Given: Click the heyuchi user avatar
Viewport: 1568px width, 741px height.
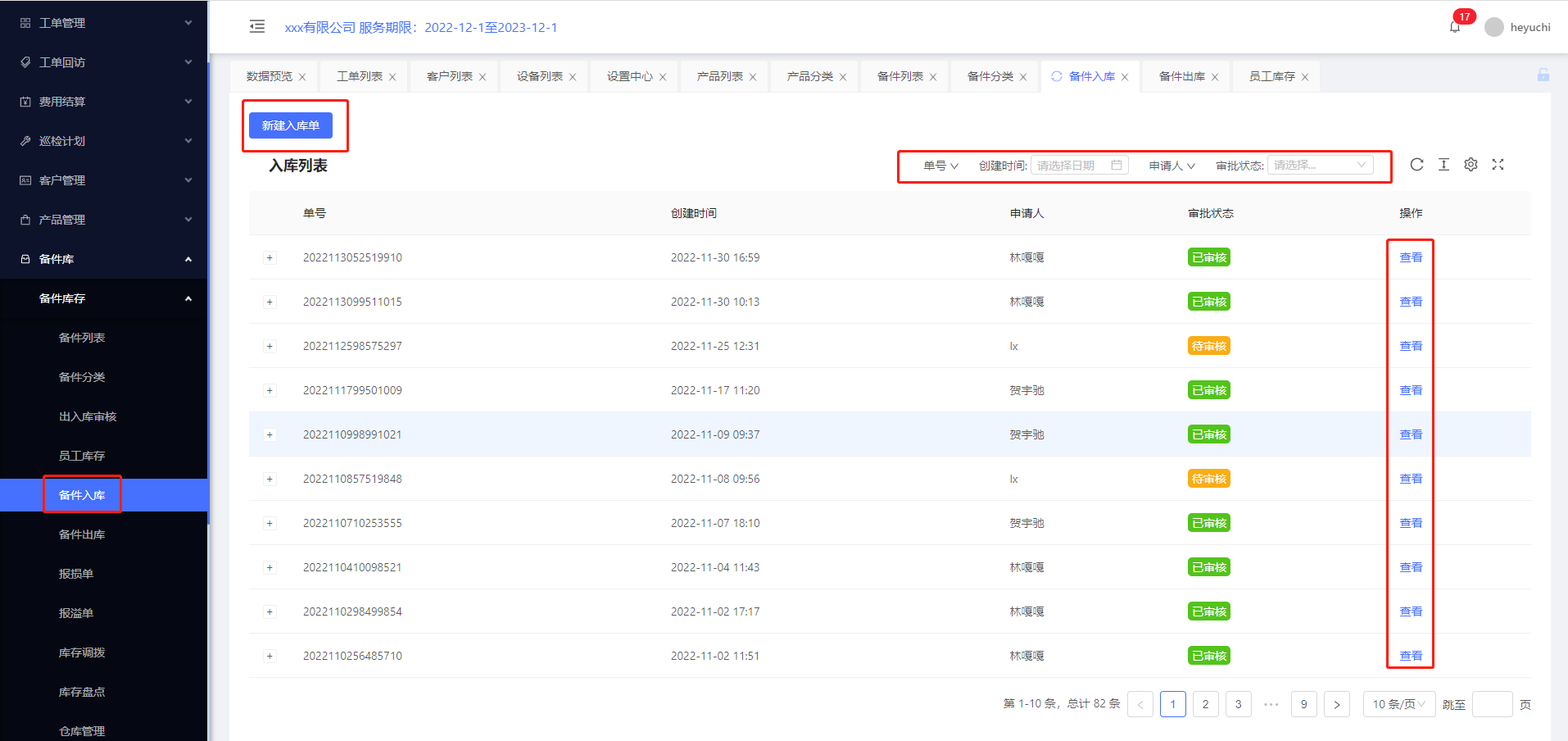Looking at the screenshot, I should tap(1494, 27).
